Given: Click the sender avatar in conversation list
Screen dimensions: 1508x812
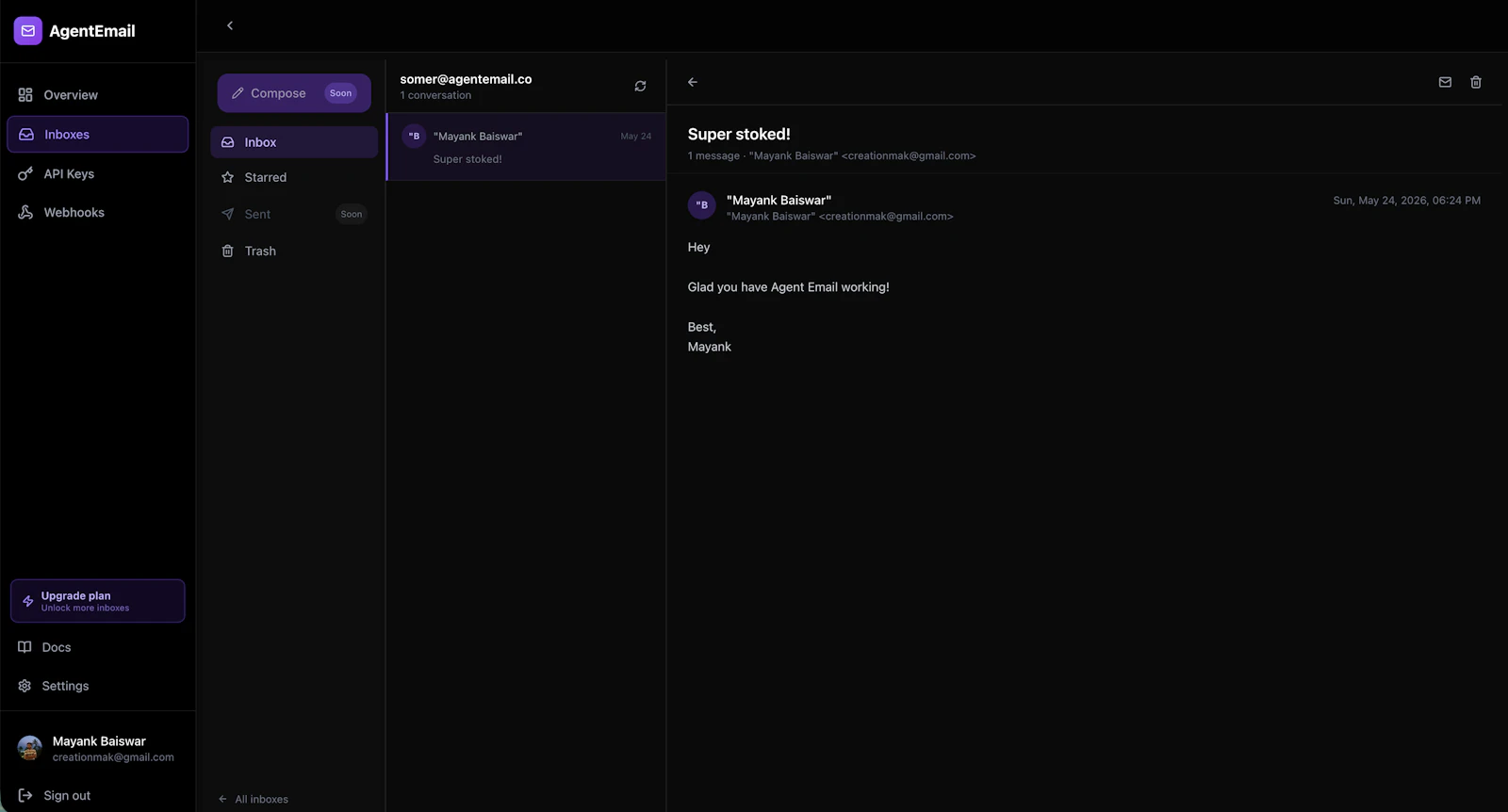Looking at the screenshot, I should (414, 137).
